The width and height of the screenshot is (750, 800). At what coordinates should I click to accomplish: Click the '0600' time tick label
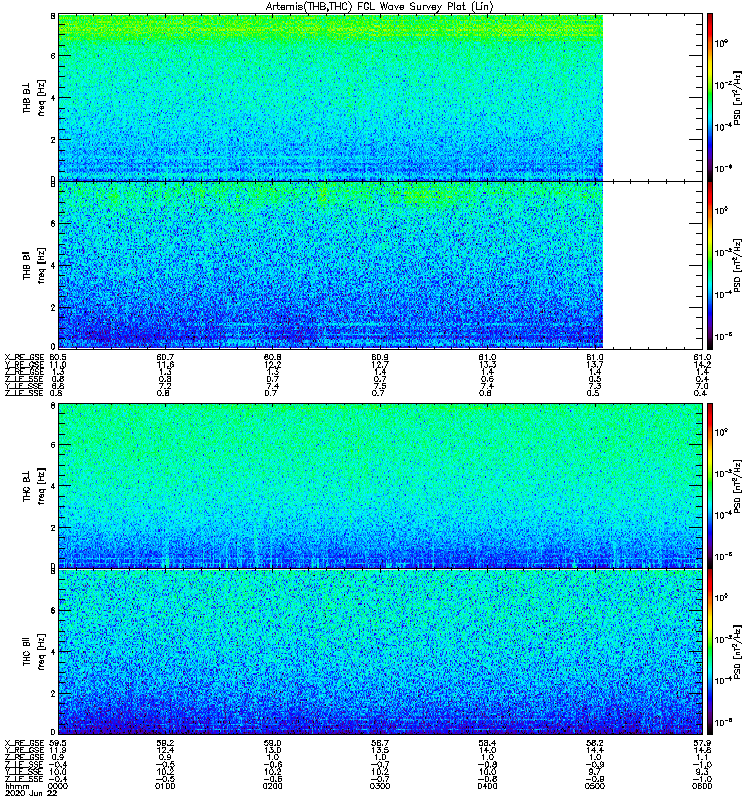pos(702,786)
